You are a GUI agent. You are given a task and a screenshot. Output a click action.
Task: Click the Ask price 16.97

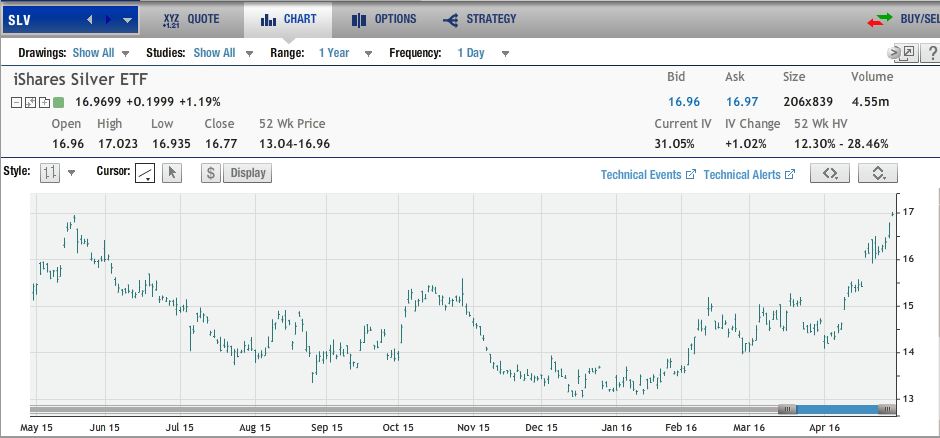742,102
